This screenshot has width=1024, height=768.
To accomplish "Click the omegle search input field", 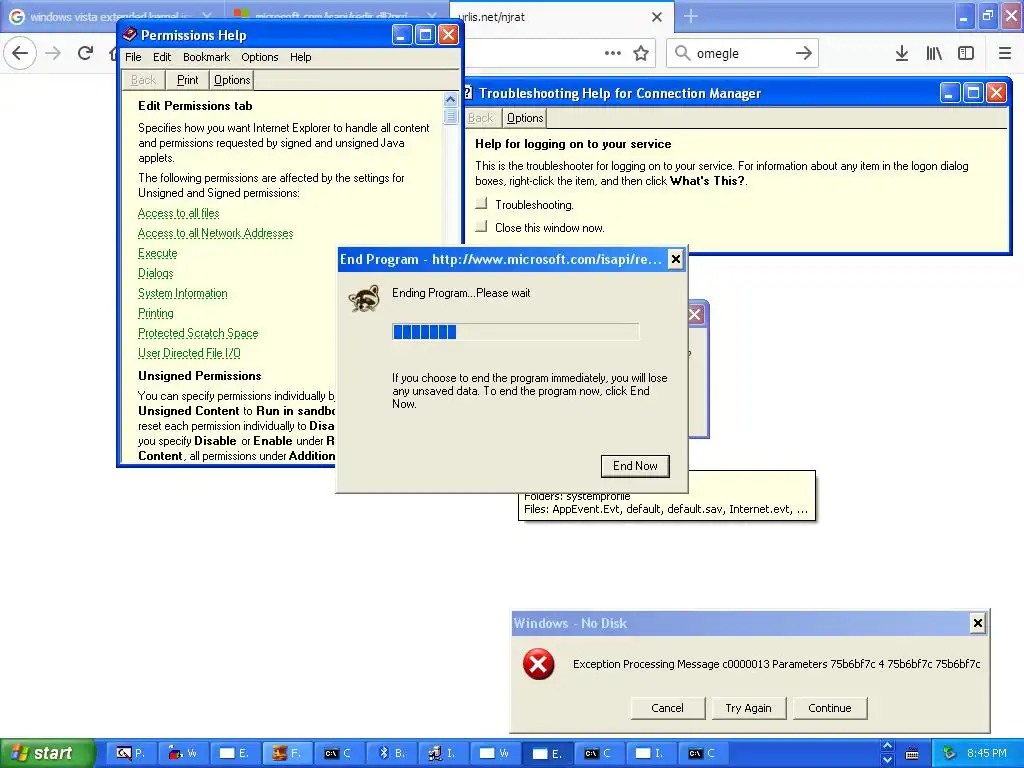I will (x=742, y=53).
